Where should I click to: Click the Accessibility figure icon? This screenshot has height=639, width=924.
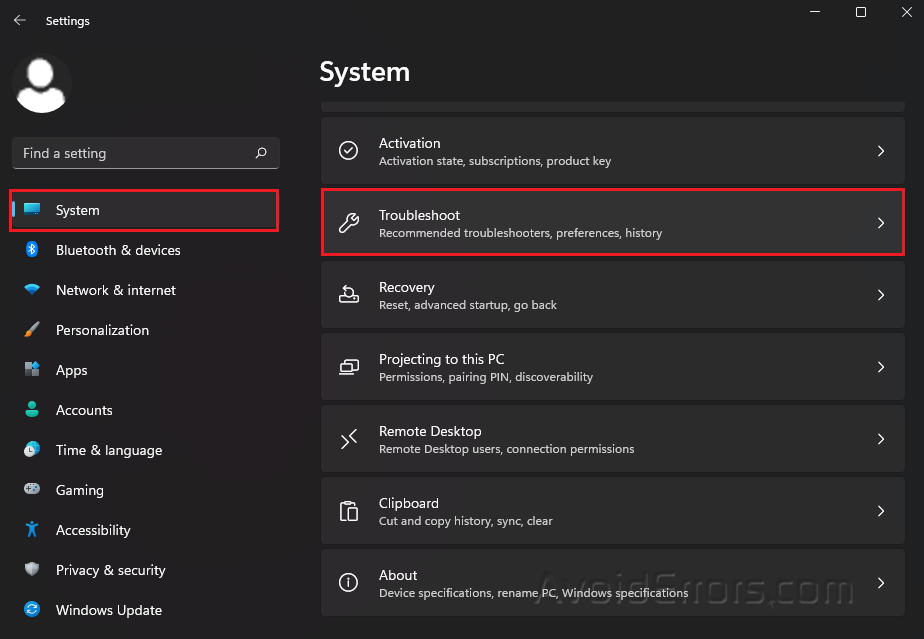[x=32, y=530]
